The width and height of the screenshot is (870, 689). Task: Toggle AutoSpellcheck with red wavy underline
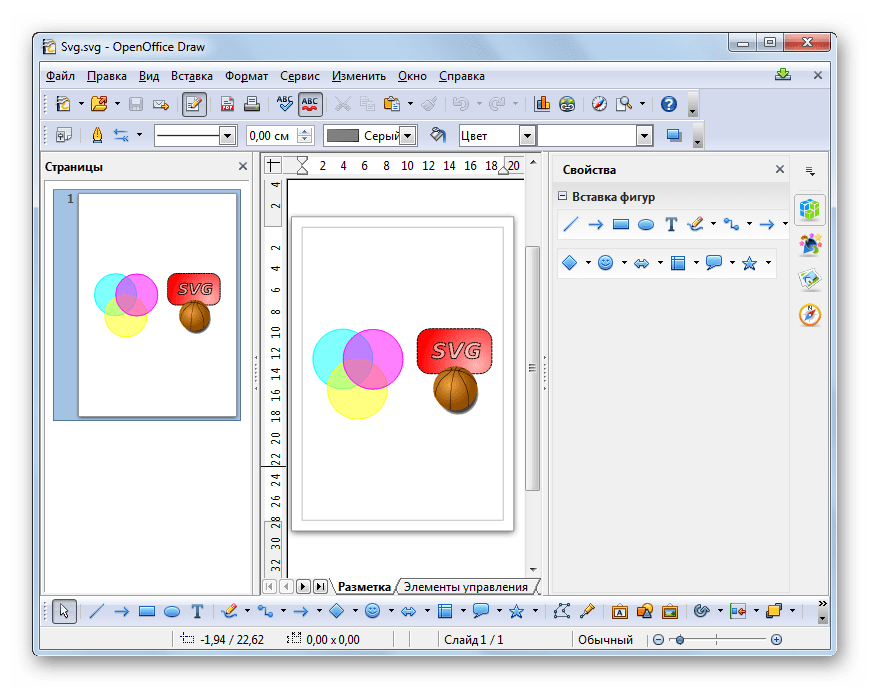click(310, 103)
